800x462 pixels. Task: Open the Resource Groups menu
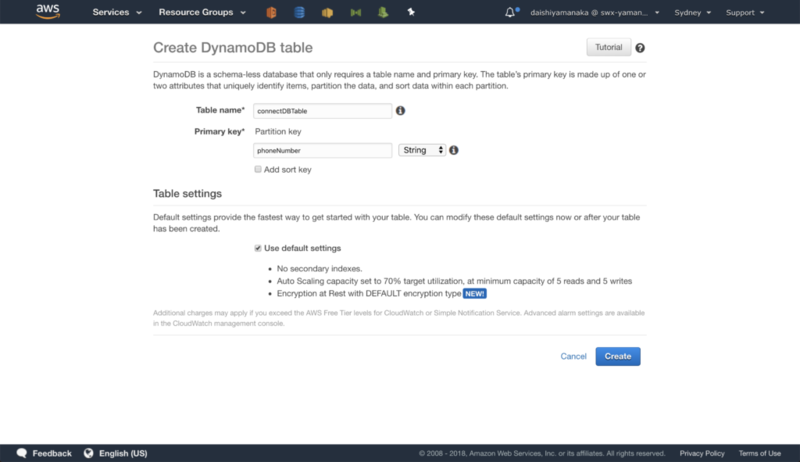202,12
